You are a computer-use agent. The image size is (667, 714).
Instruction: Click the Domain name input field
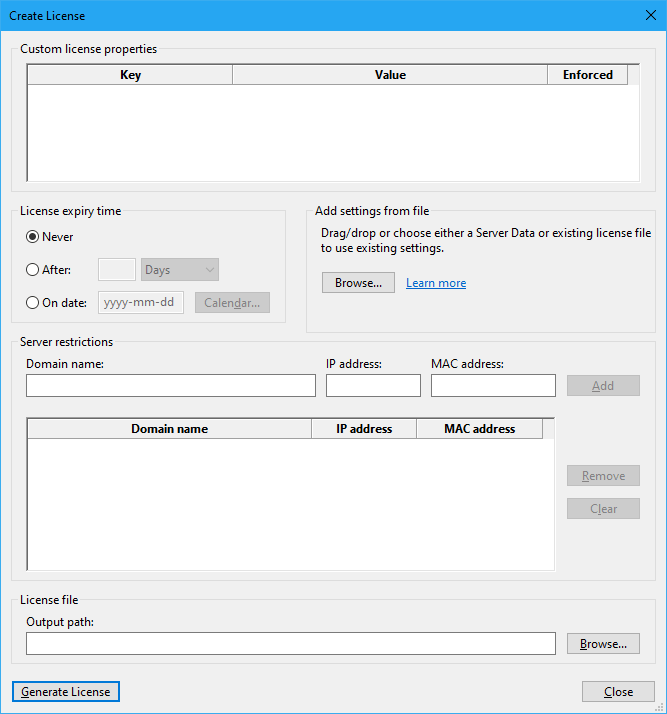171,386
